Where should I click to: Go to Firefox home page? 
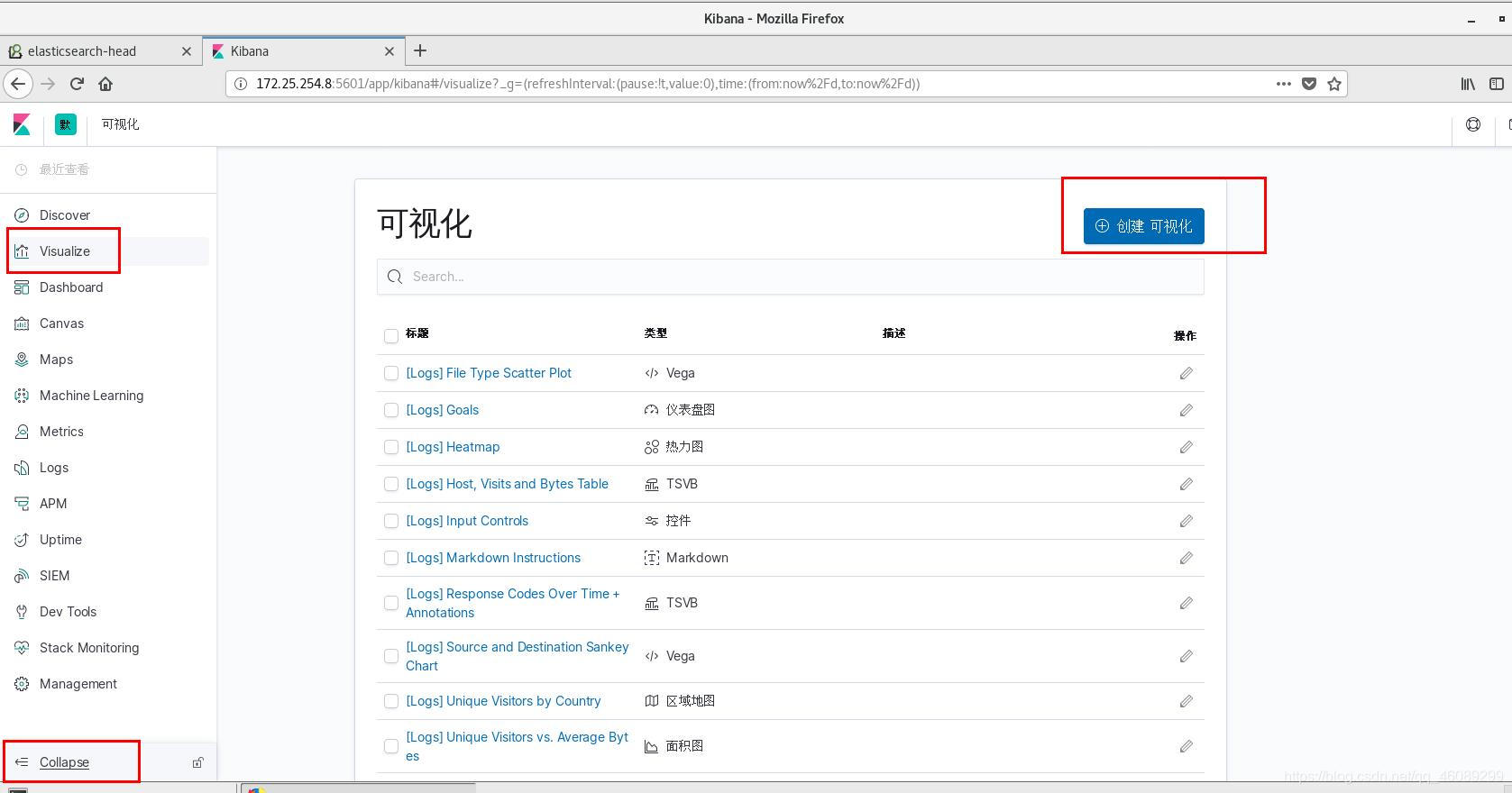click(x=105, y=84)
